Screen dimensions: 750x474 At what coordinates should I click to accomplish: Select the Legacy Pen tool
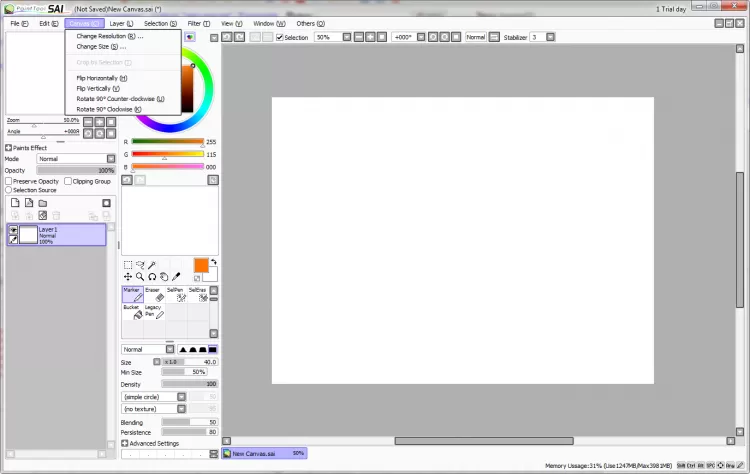pyautogui.click(x=154, y=311)
